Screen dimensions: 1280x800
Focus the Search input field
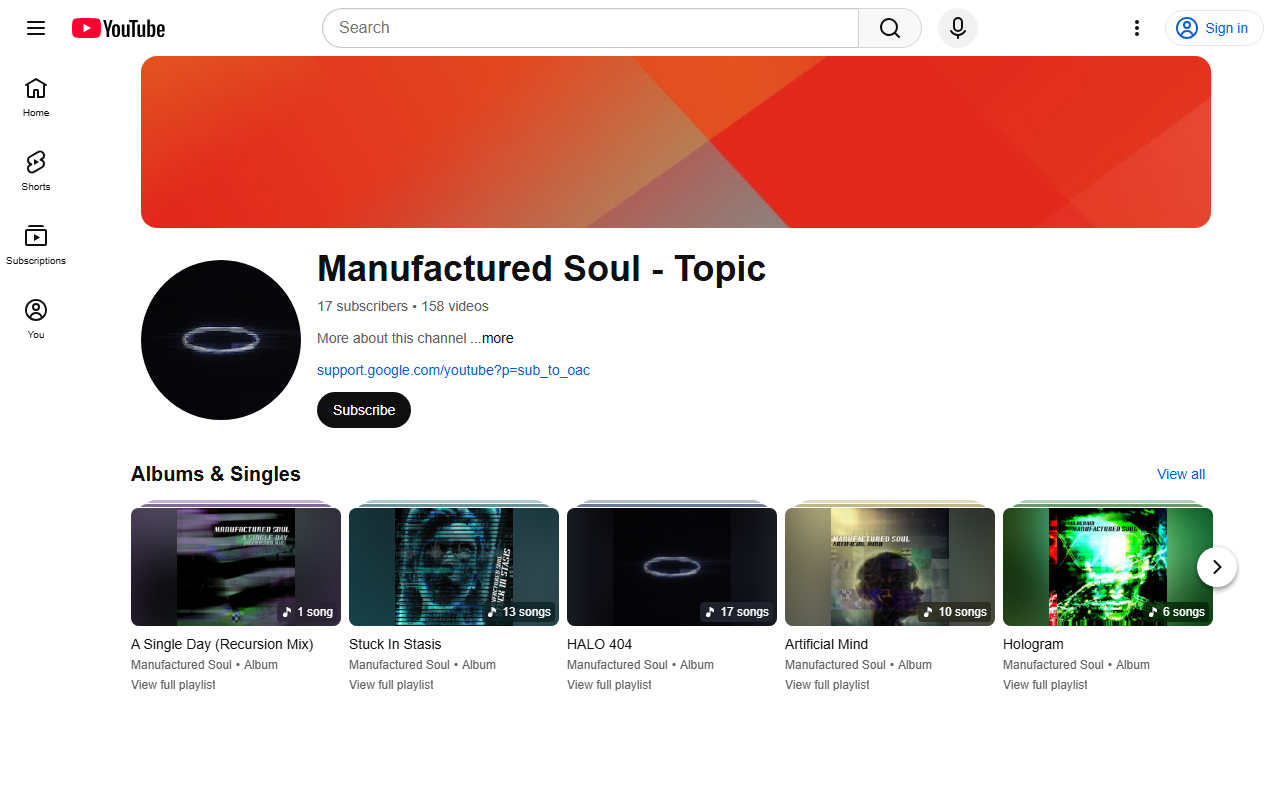tap(590, 28)
